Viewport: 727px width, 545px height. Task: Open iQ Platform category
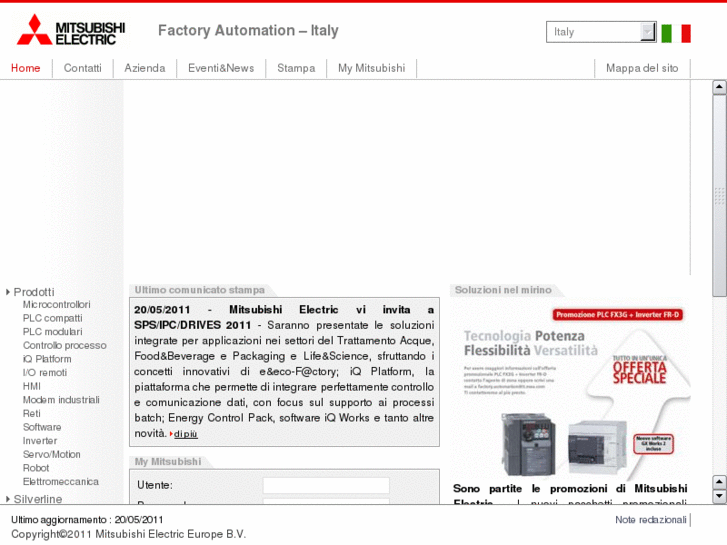click(47, 359)
